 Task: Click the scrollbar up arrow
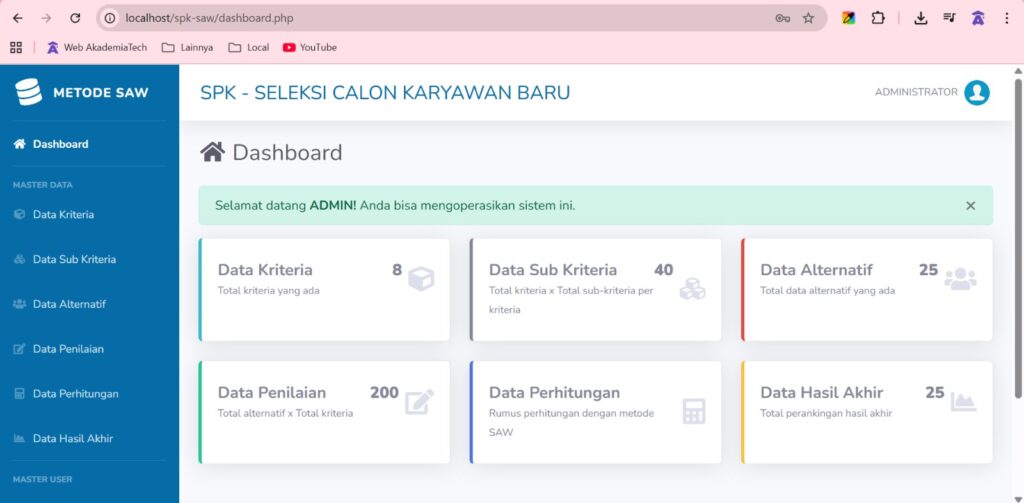pyautogui.click(x=1018, y=71)
